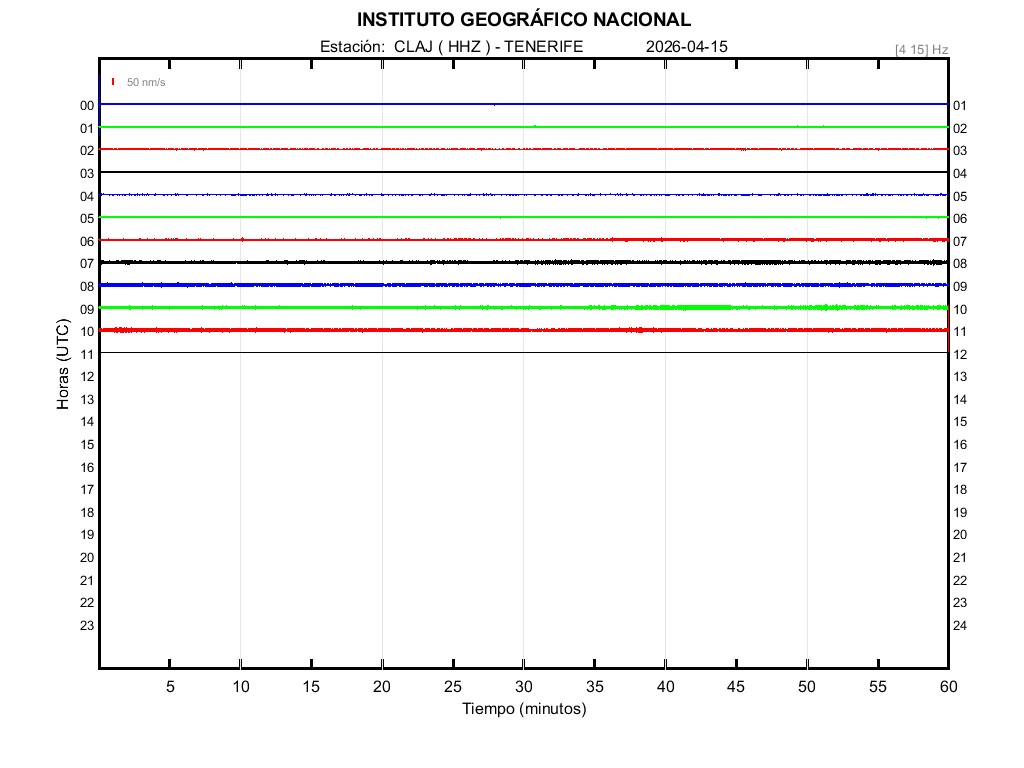Image resolution: width=1024 pixels, height=768 pixels.
Task: Click the red seismic trace for hour 10
Action: pos(523,330)
